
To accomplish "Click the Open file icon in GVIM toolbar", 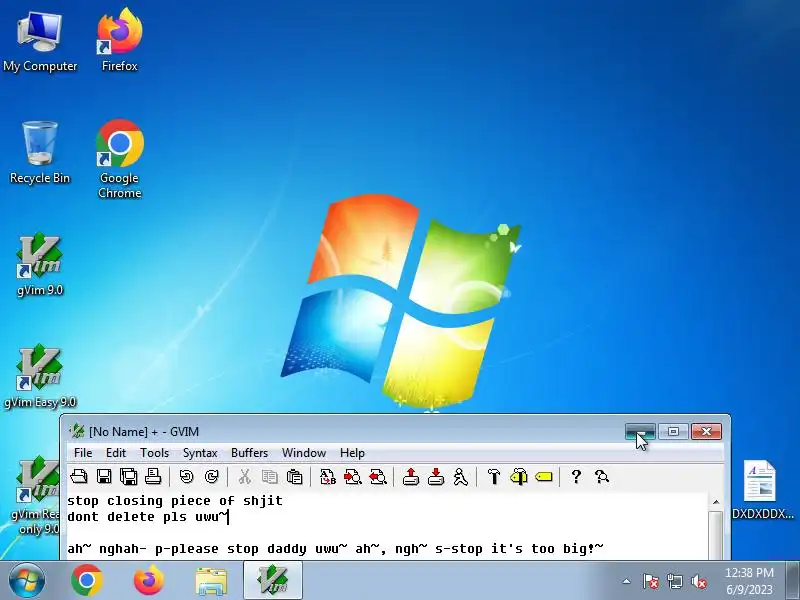I will tap(79, 477).
